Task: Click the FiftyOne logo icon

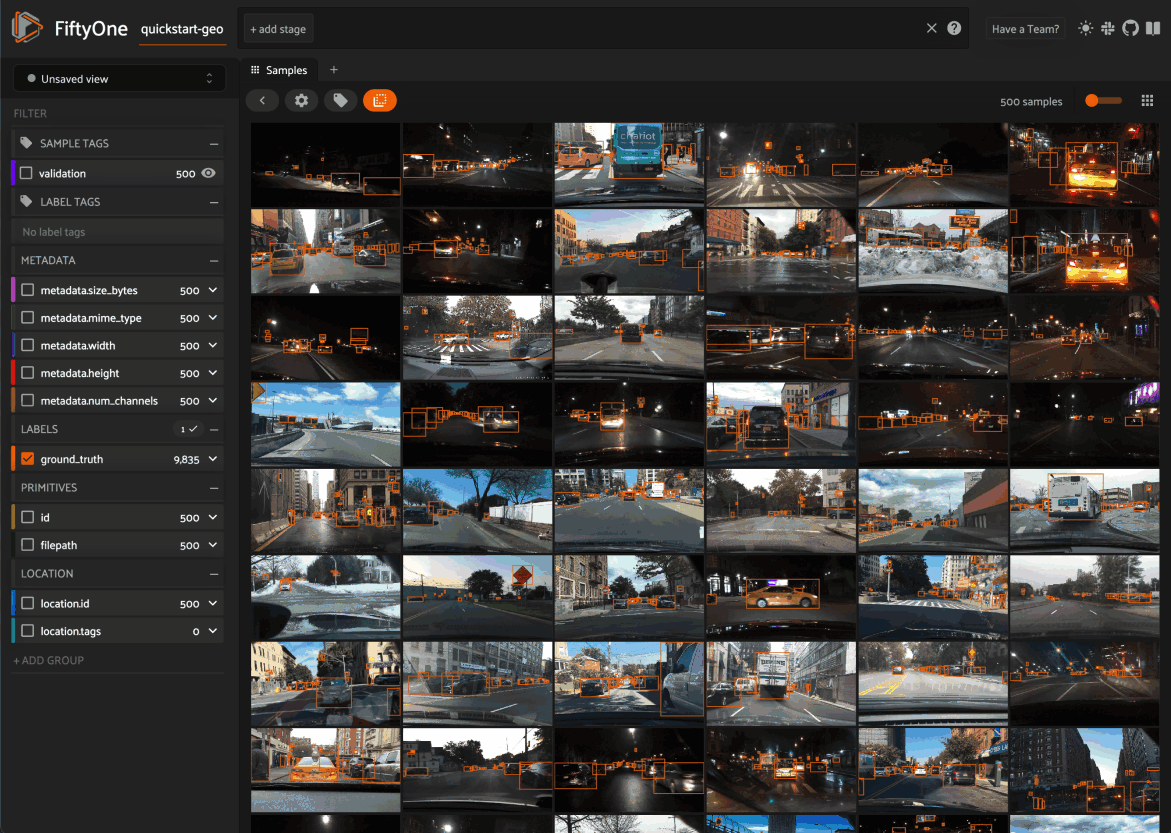Action: click(x=27, y=28)
